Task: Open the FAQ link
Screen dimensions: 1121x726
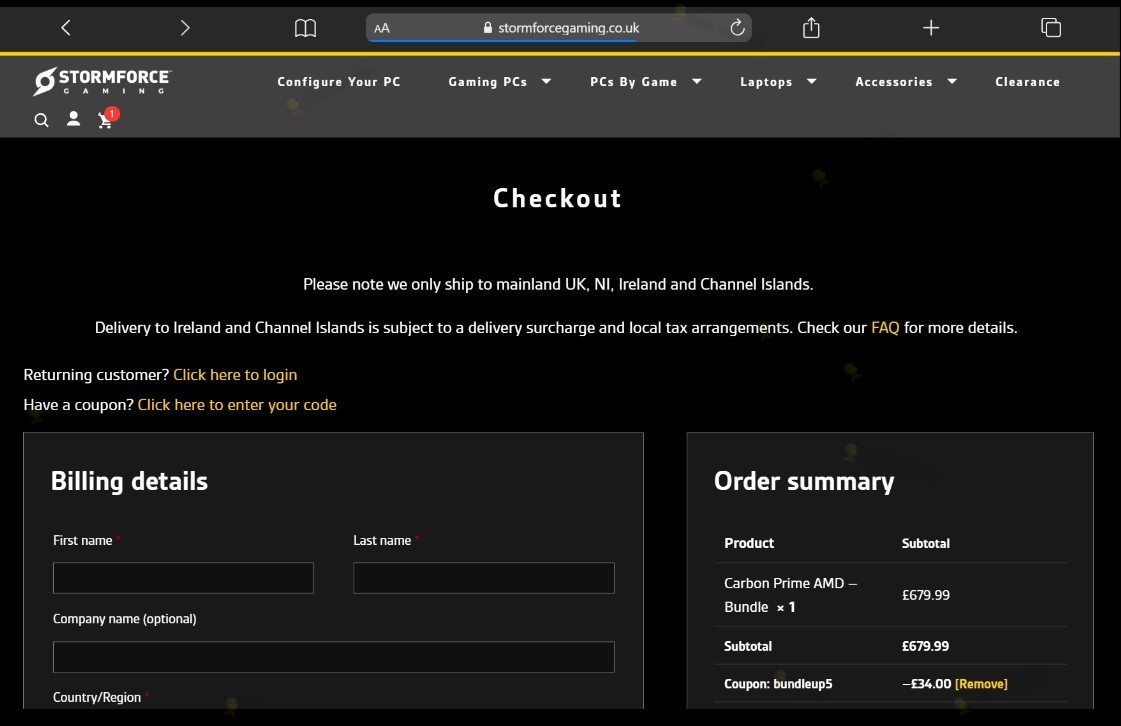Action: point(884,328)
